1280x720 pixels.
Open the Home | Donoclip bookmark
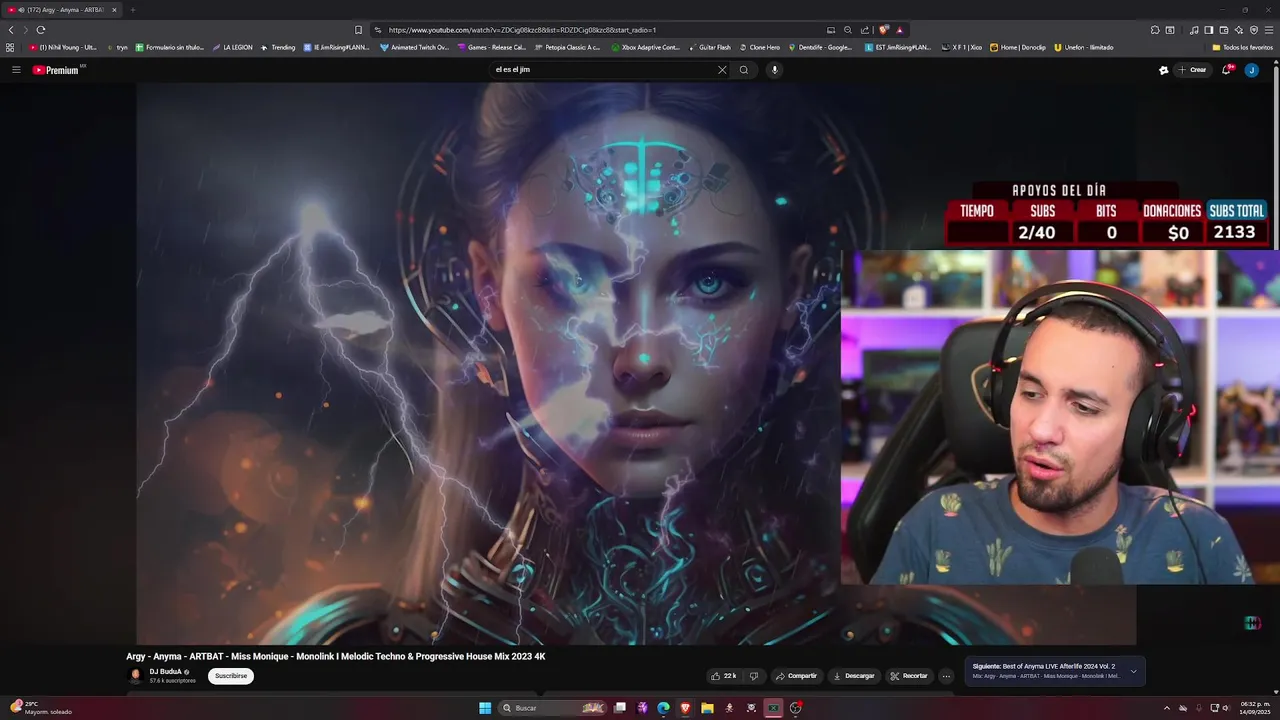click(x=1017, y=47)
